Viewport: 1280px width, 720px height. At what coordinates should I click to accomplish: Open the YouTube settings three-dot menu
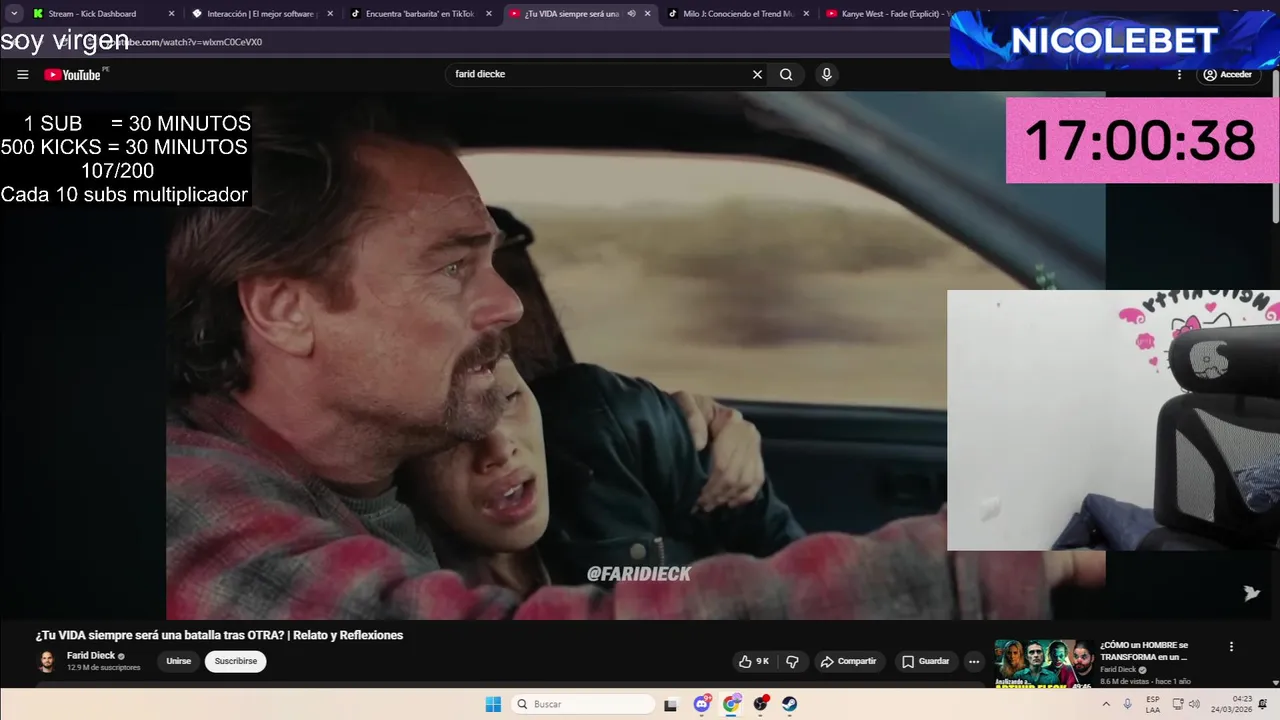1179,75
